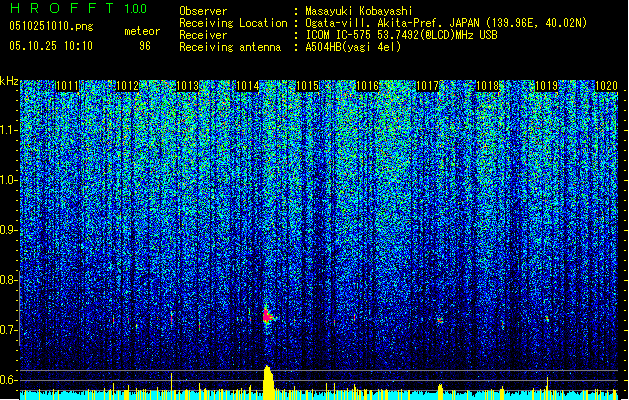Click the 0.9 kHz axis tick label
This screenshot has height=400, width=629.
8,230
